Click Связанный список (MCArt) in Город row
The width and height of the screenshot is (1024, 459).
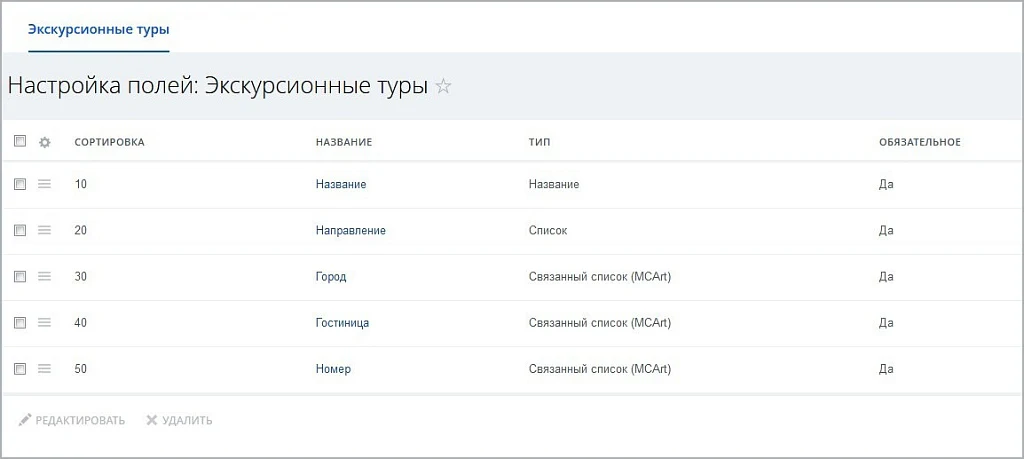point(600,277)
